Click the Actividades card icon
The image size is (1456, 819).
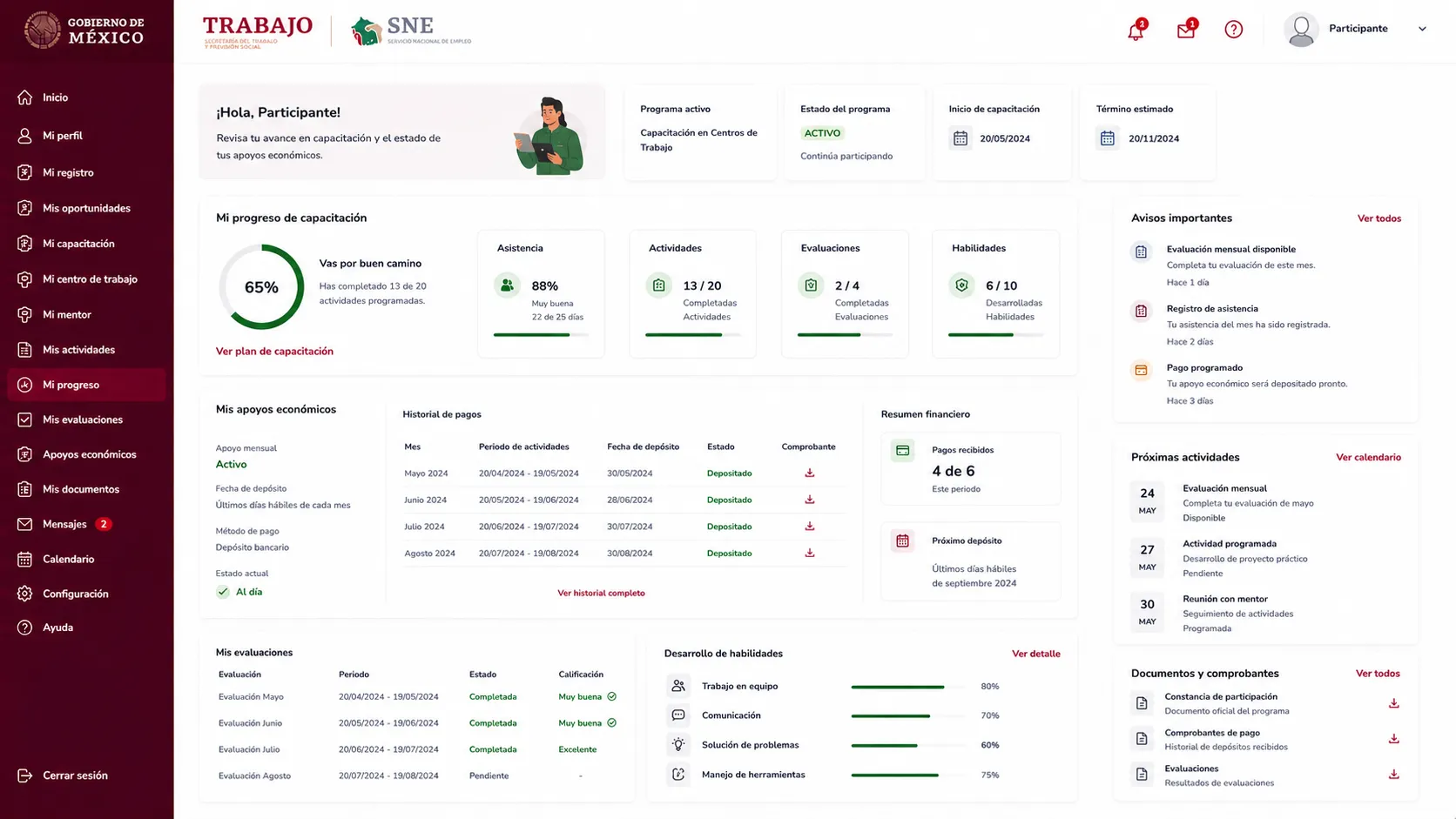click(x=659, y=285)
